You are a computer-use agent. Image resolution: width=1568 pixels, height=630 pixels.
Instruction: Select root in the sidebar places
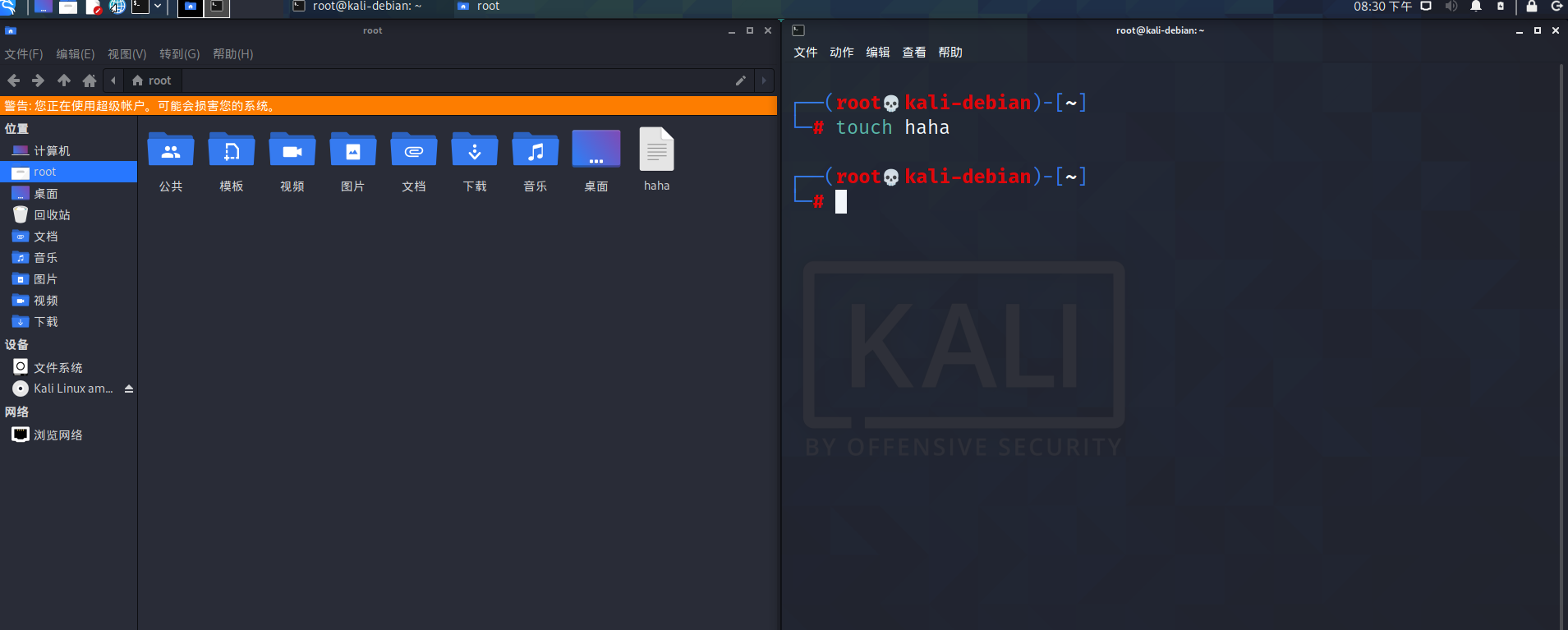[x=68, y=172]
